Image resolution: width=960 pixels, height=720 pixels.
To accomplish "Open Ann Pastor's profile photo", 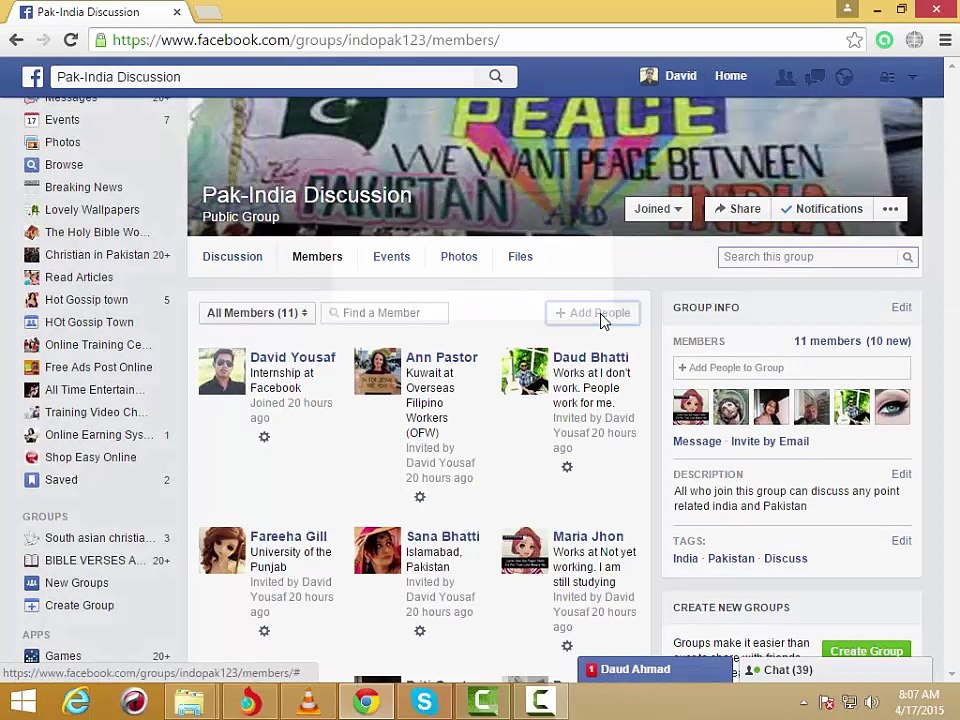I will click(x=378, y=371).
